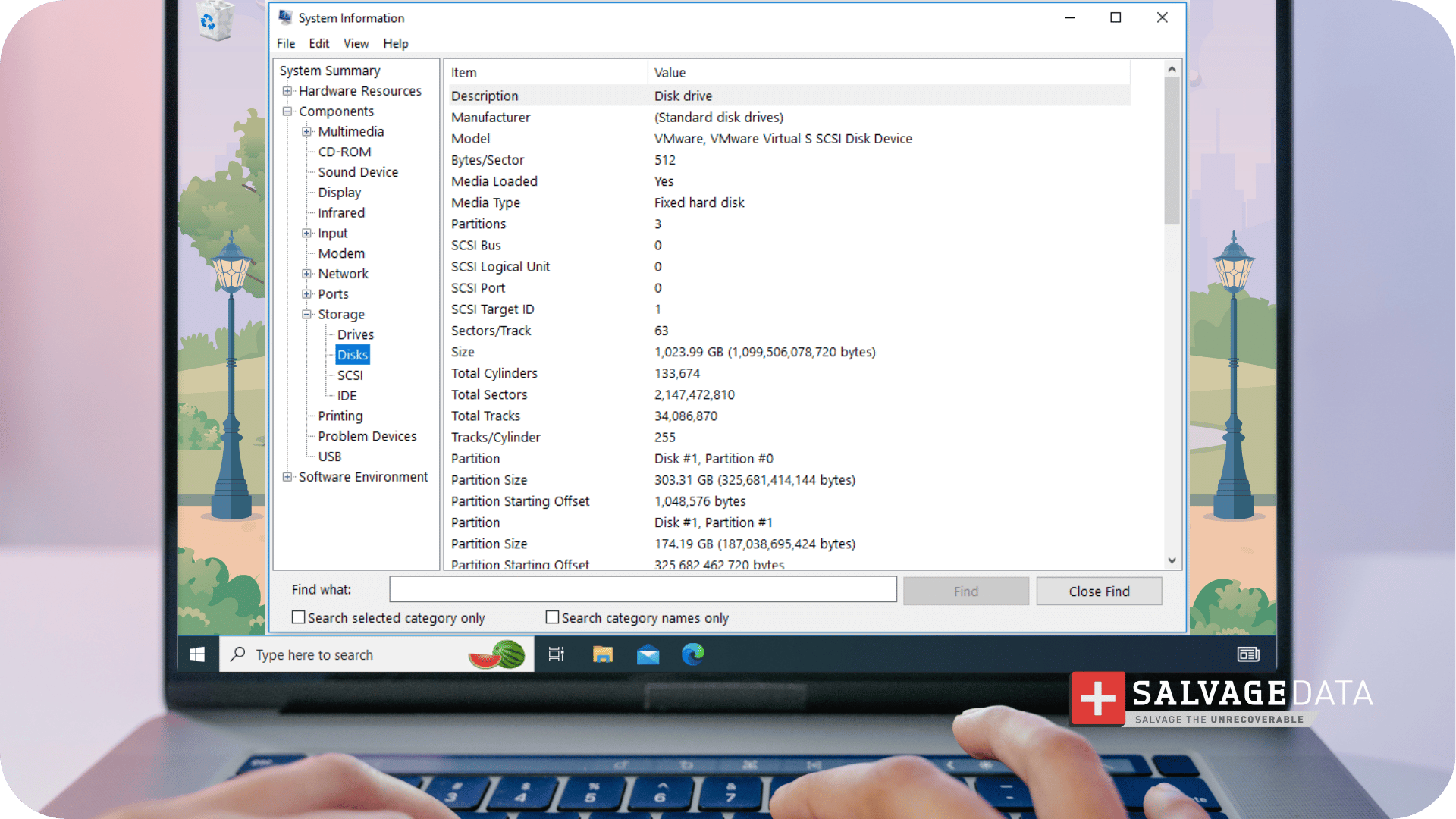Expand the Network tree node

coord(306,274)
